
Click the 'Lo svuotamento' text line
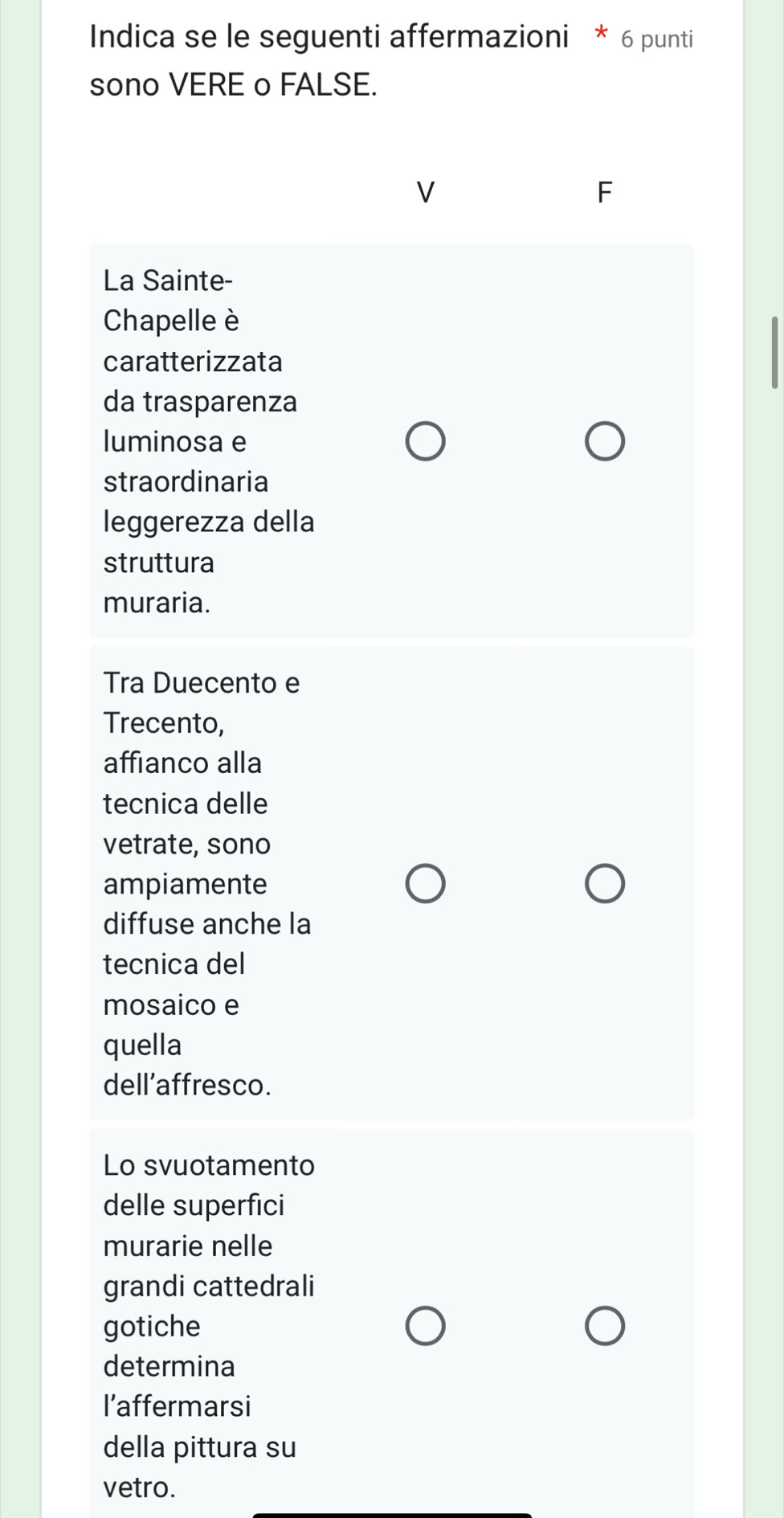210,1165
